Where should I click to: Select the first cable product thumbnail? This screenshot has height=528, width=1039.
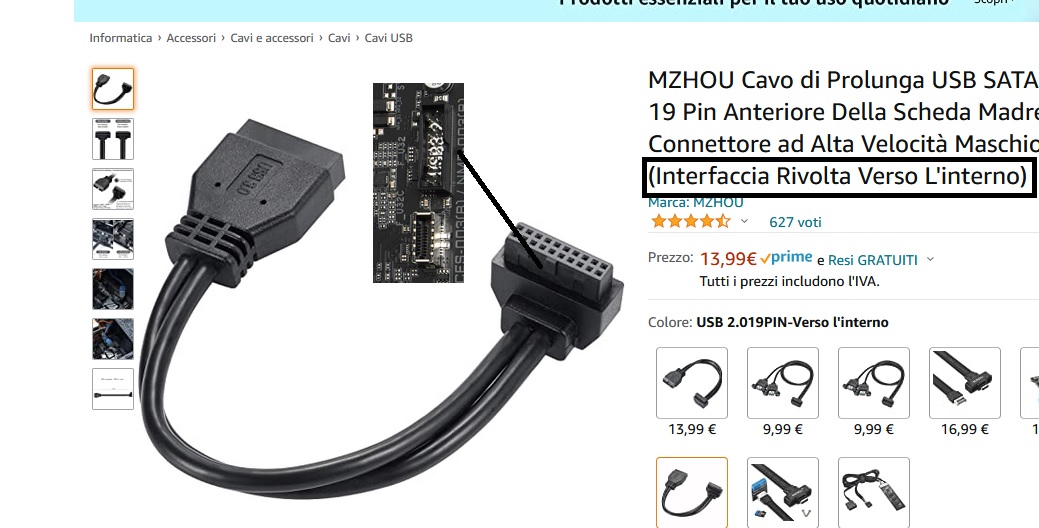coord(113,89)
